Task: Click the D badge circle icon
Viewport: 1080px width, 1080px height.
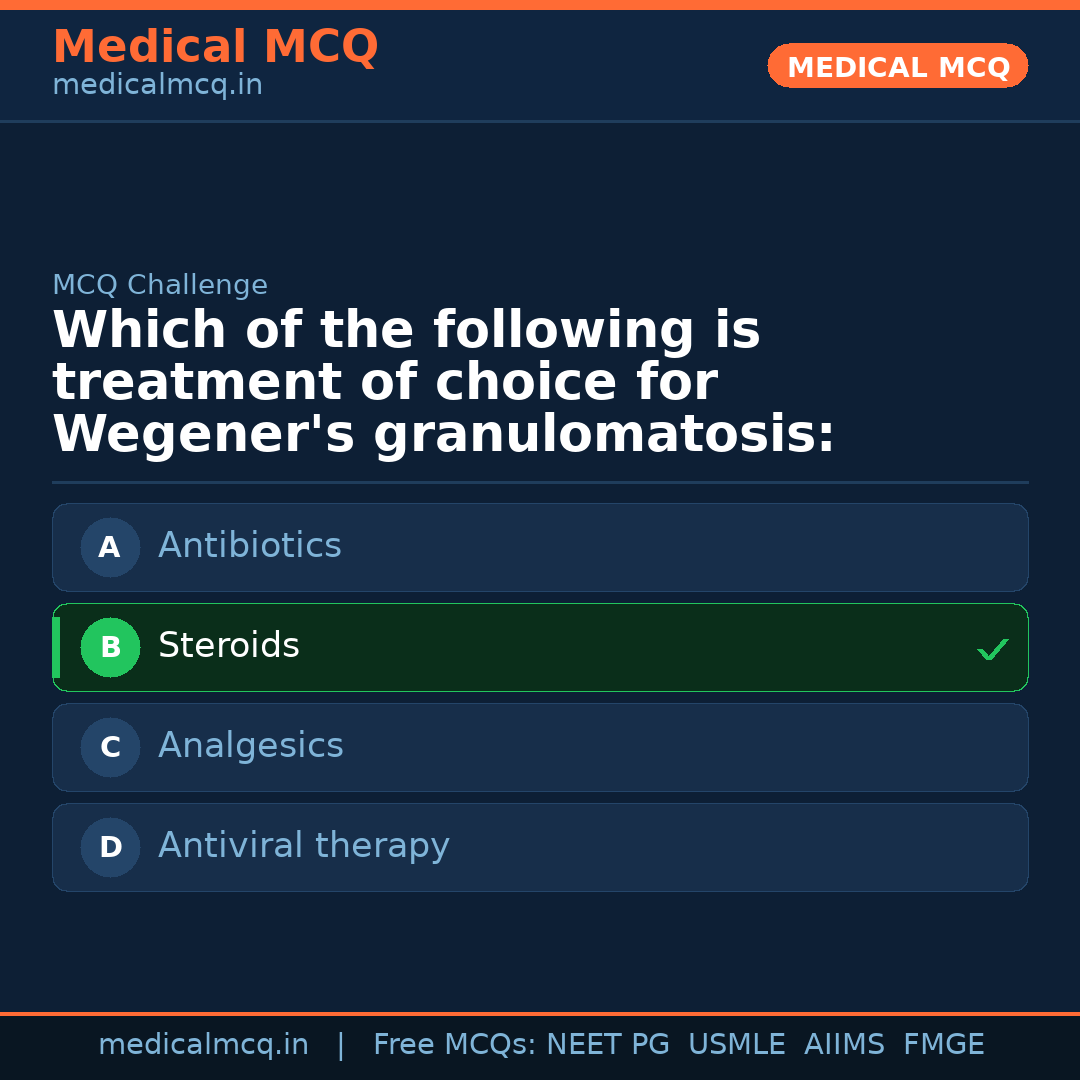Action: pos(110,847)
